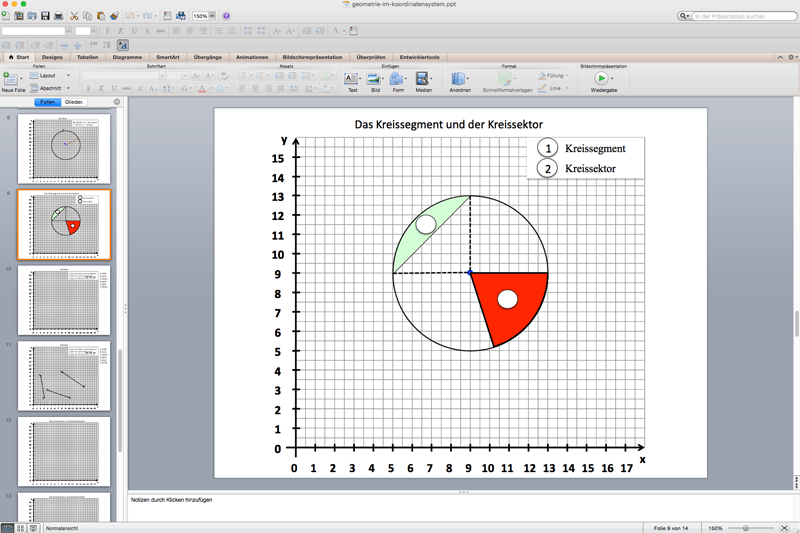The height and width of the screenshot is (533, 800).
Task: Click the Undo arrow icon
Action: (x=130, y=16)
